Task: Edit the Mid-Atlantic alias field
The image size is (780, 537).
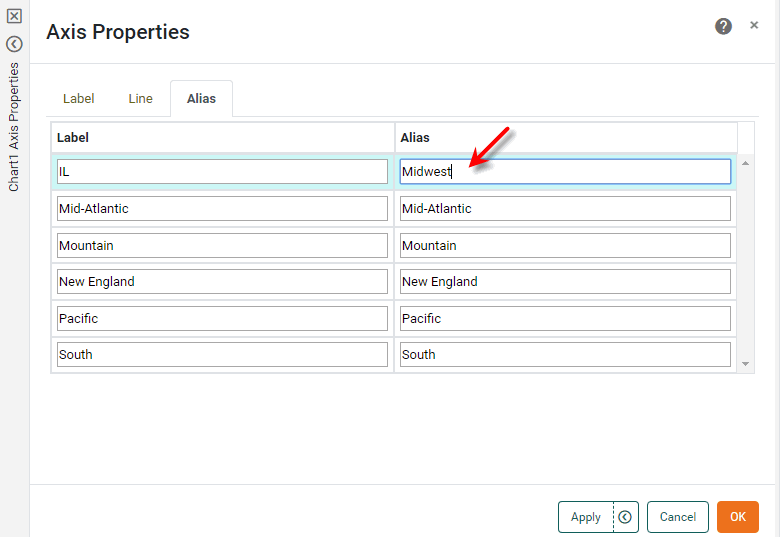Action: pyautogui.click(x=565, y=209)
